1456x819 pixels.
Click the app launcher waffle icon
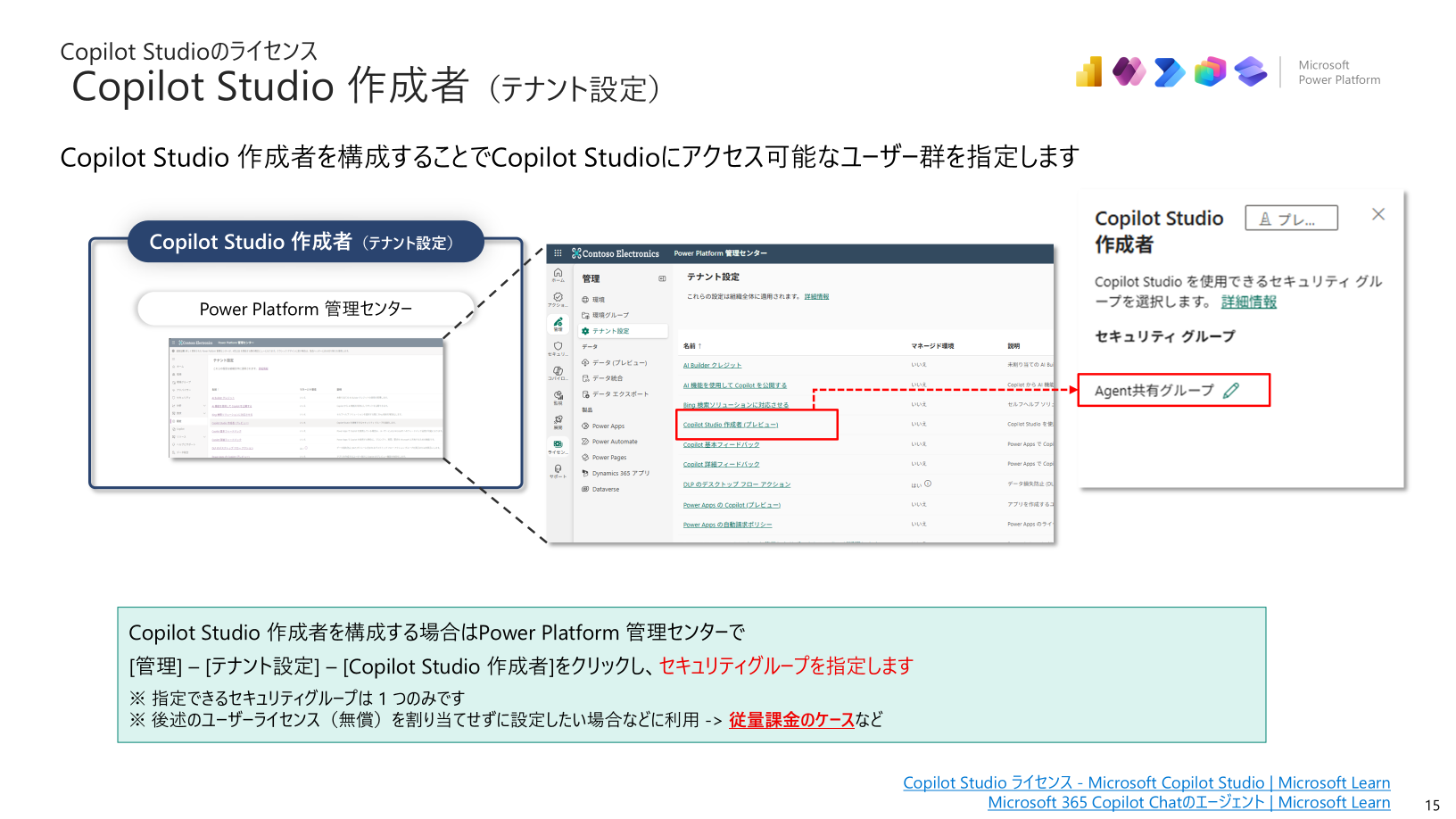(558, 253)
